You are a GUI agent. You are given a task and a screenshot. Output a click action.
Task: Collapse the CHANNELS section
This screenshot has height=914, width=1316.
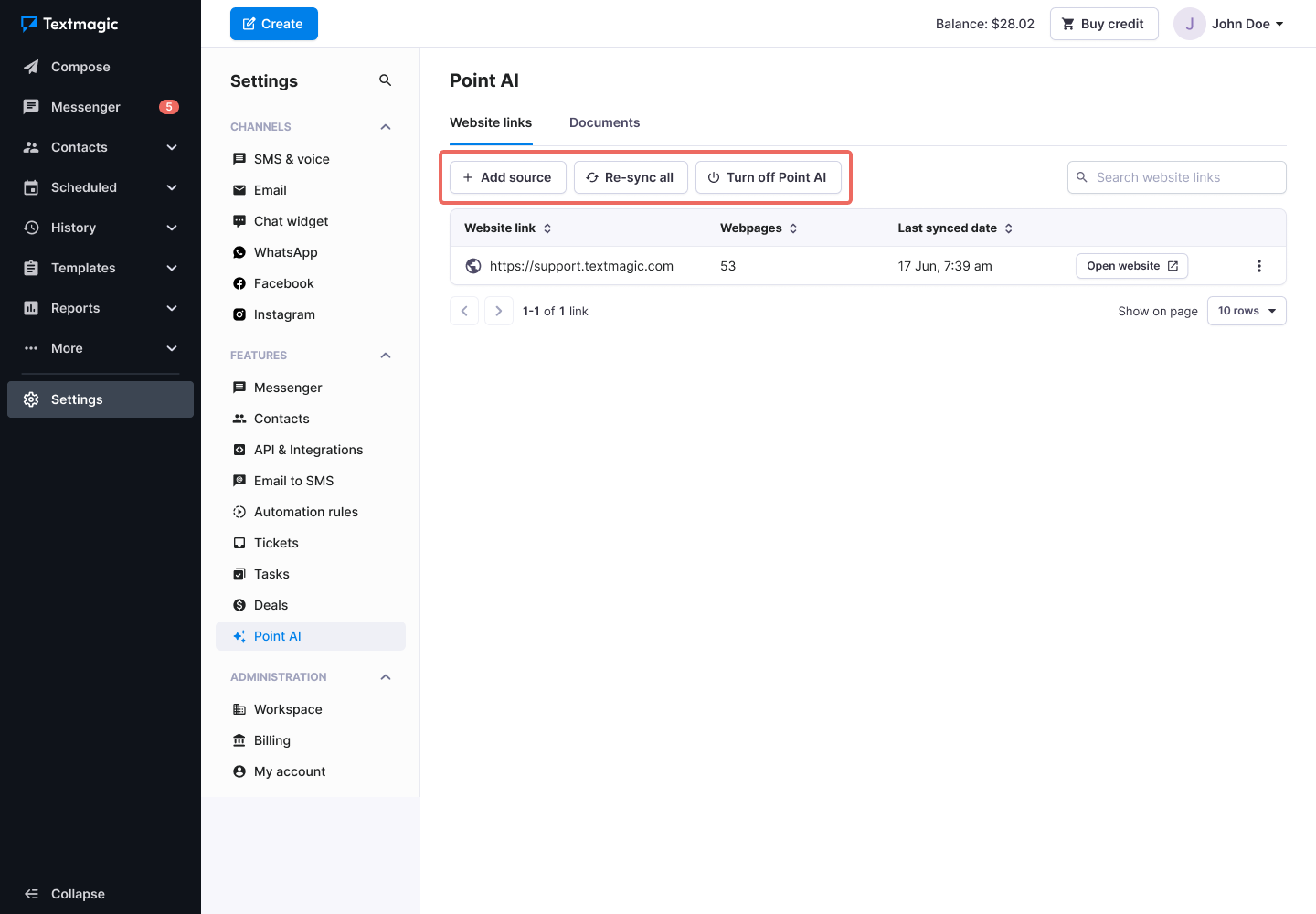[385, 126]
